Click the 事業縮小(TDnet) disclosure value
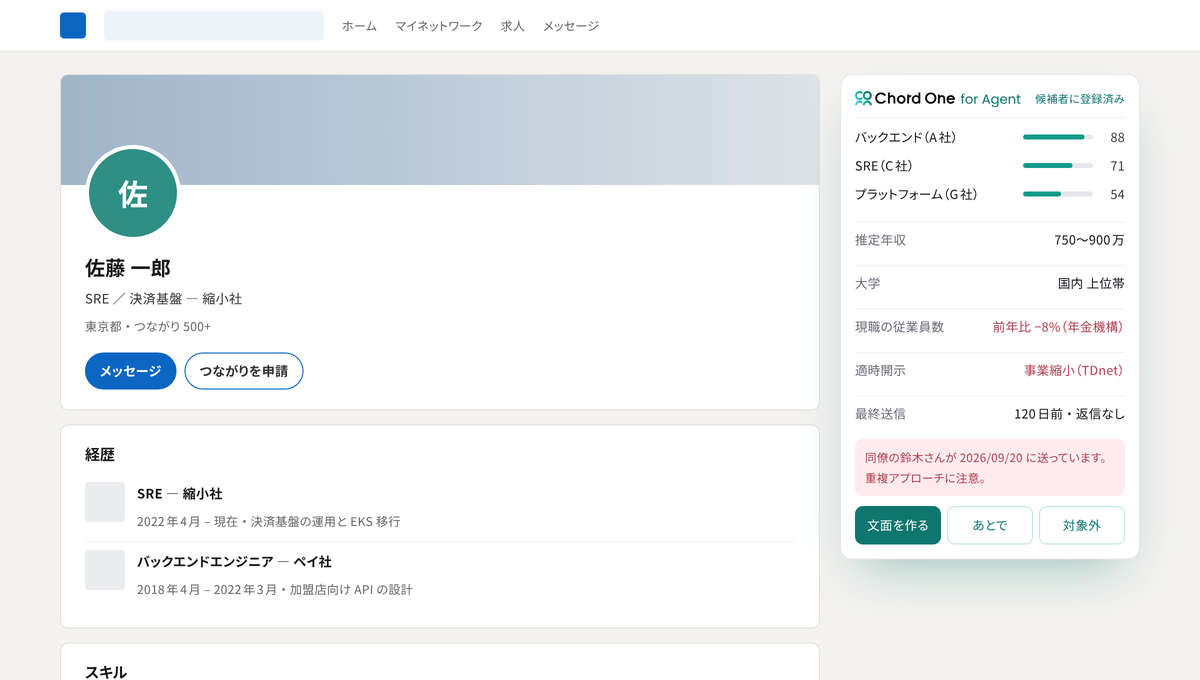 point(1074,370)
